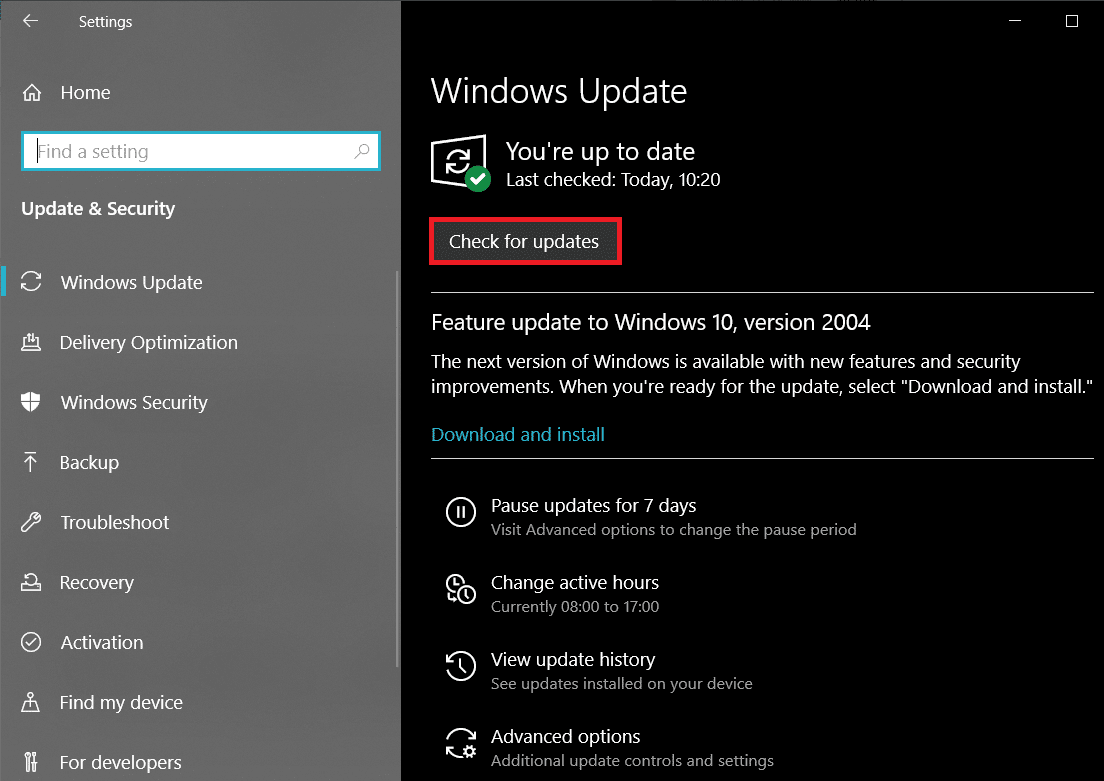Image resolution: width=1104 pixels, height=781 pixels.
Task: Open Troubleshoot via its wrench icon
Action: 31,522
